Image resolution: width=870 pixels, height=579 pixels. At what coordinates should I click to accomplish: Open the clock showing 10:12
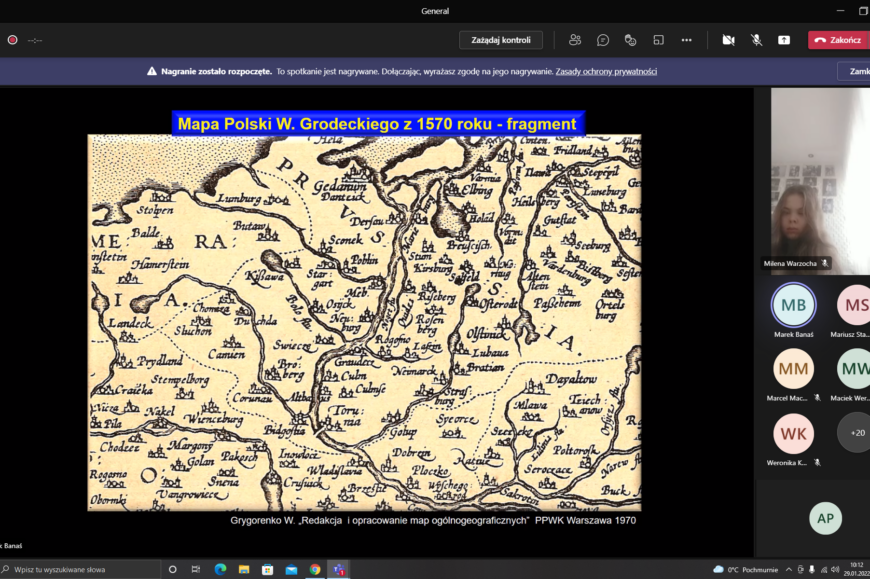click(x=856, y=569)
